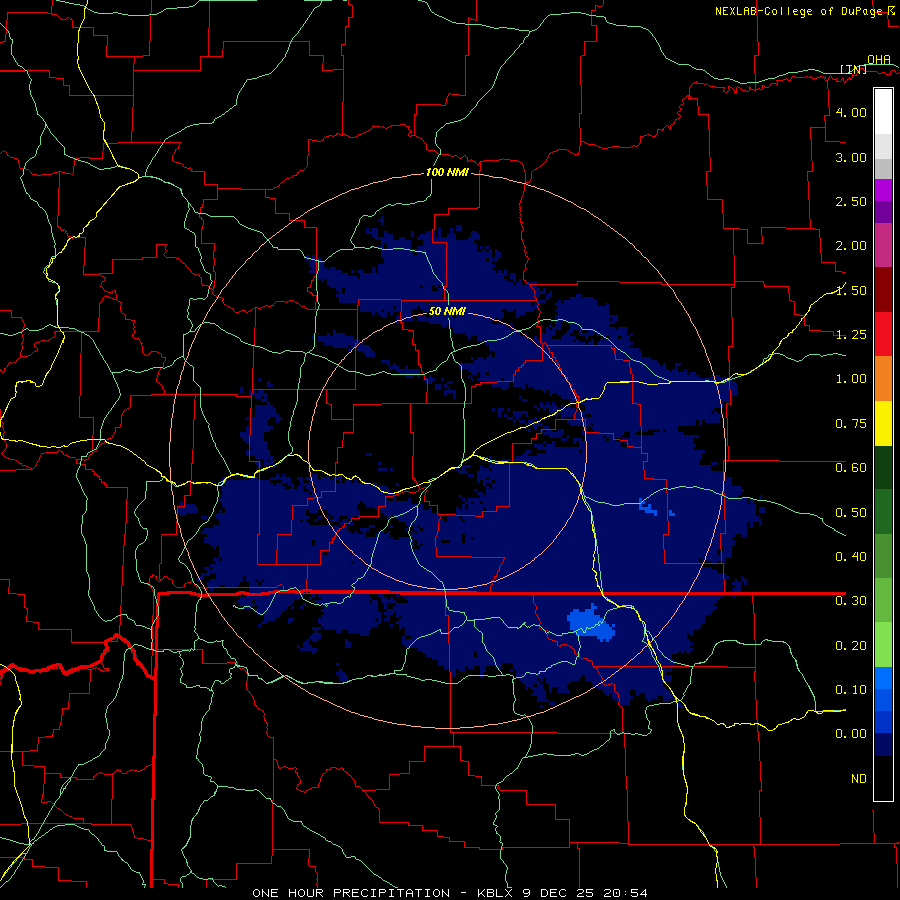900x900 pixels.
Task: Click the [IN] units label
Action: pyautogui.click(x=853, y=69)
